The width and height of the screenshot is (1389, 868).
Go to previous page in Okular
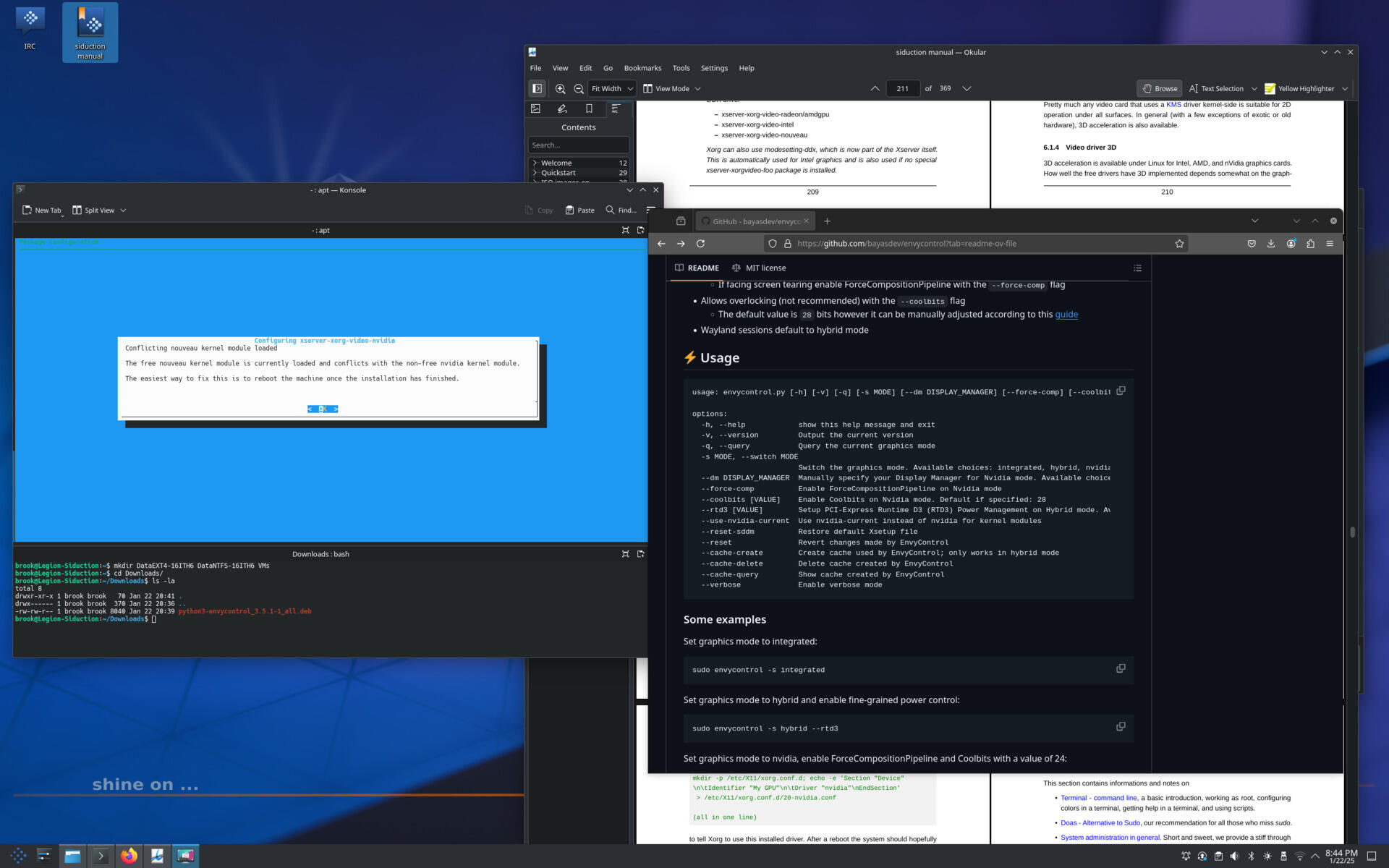click(875, 88)
